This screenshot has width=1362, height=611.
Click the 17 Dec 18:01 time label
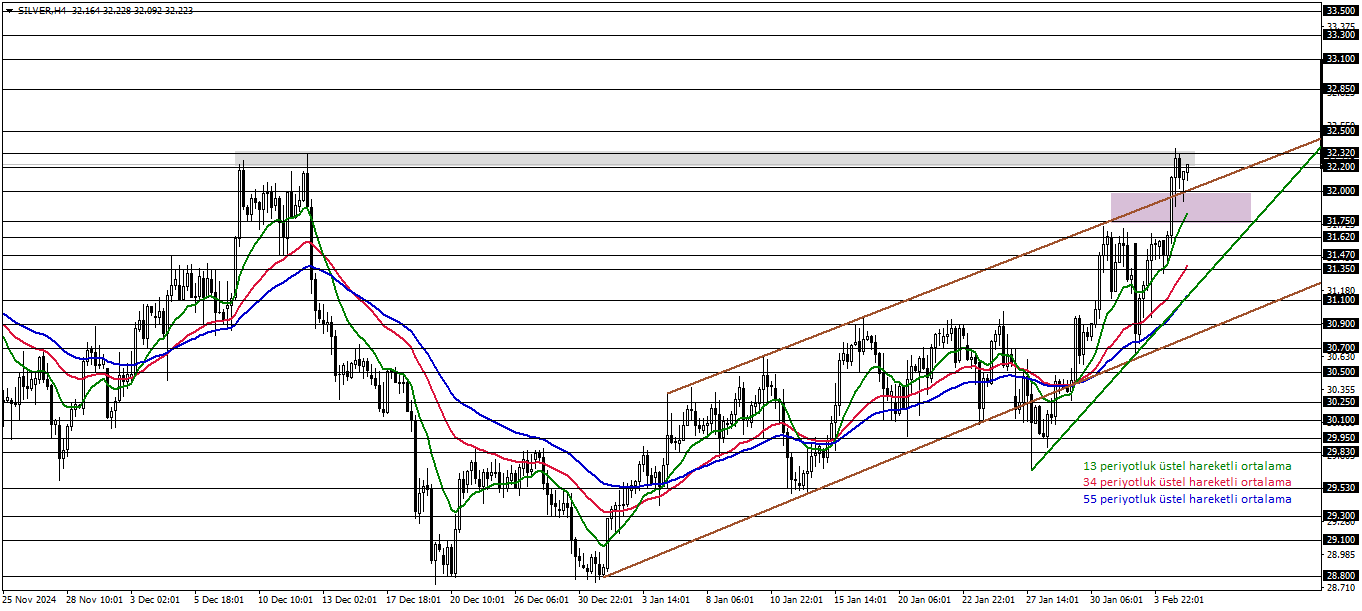point(413,600)
